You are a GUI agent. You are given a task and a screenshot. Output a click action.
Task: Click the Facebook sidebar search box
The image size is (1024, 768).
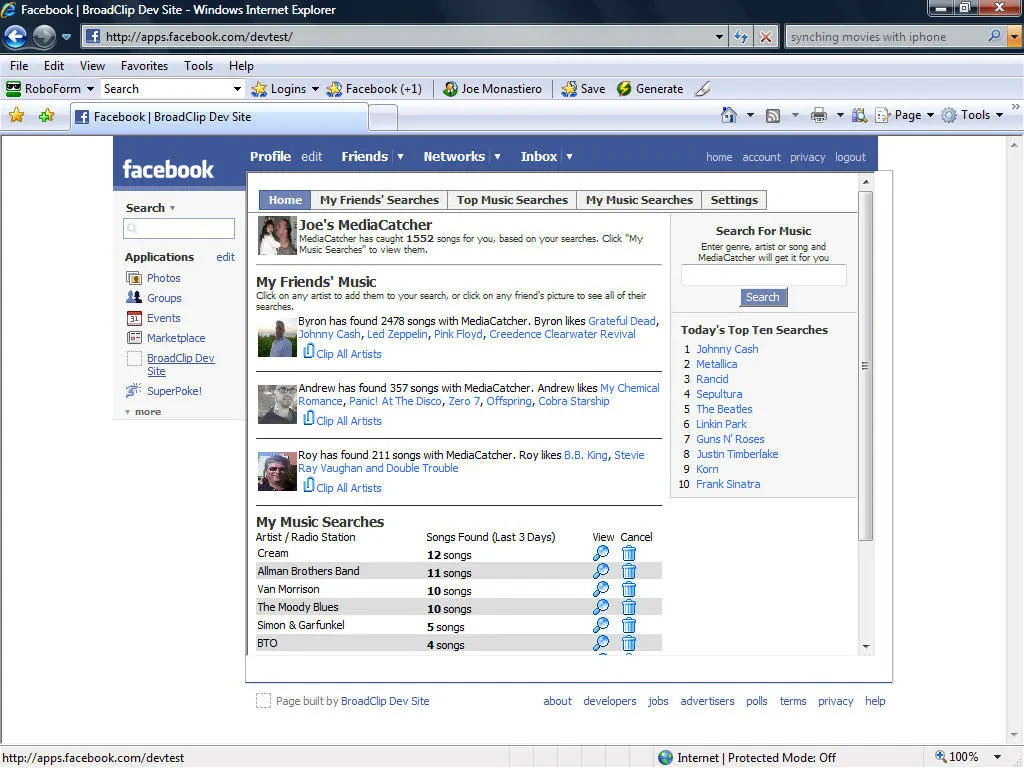tap(179, 228)
